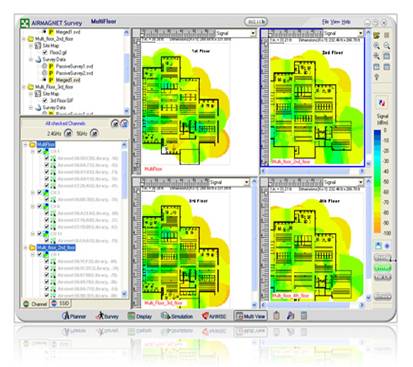413x367 pixels.
Task: Open the Display view
Action: coord(140,316)
